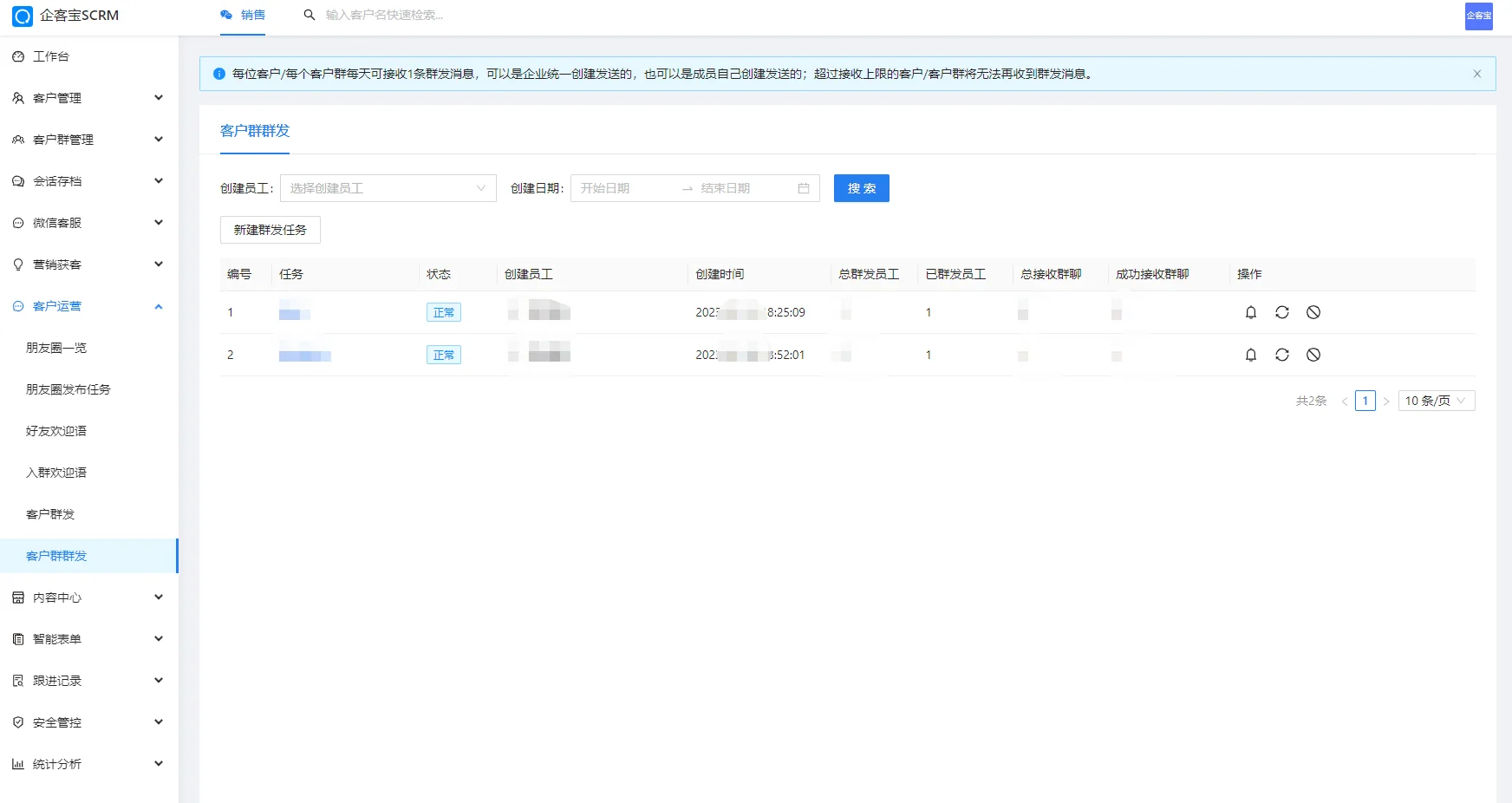Click the 安全管控 shield icon
This screenshot has width=1512, height=803.
18,722
